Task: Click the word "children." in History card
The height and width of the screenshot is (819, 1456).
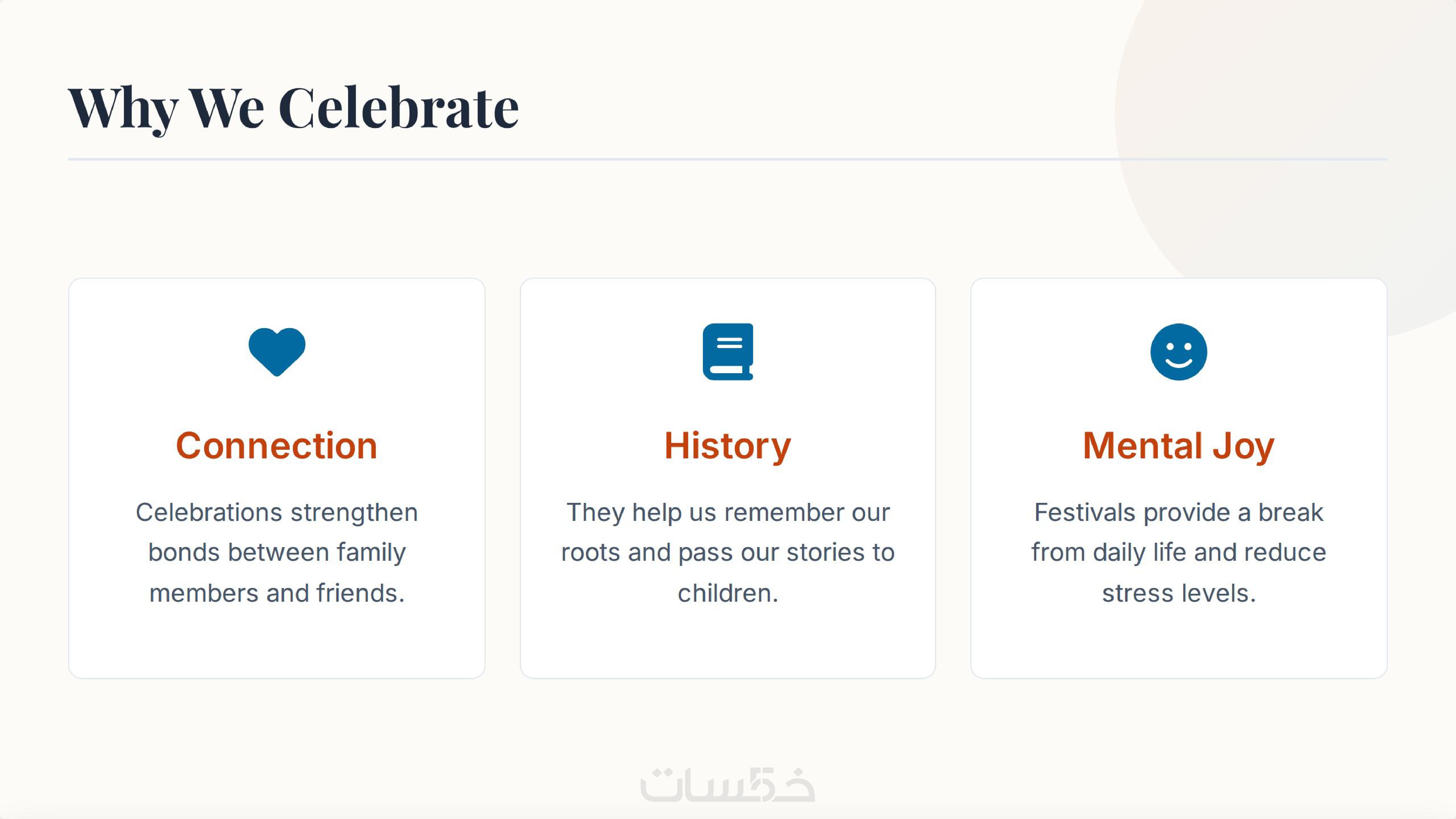Action: [x=727, y=594]
